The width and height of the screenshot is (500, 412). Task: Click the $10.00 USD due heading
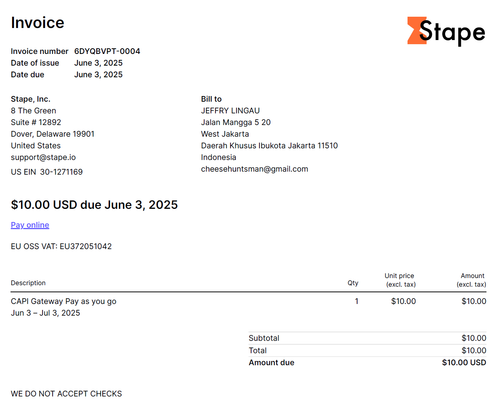[94, 205]
